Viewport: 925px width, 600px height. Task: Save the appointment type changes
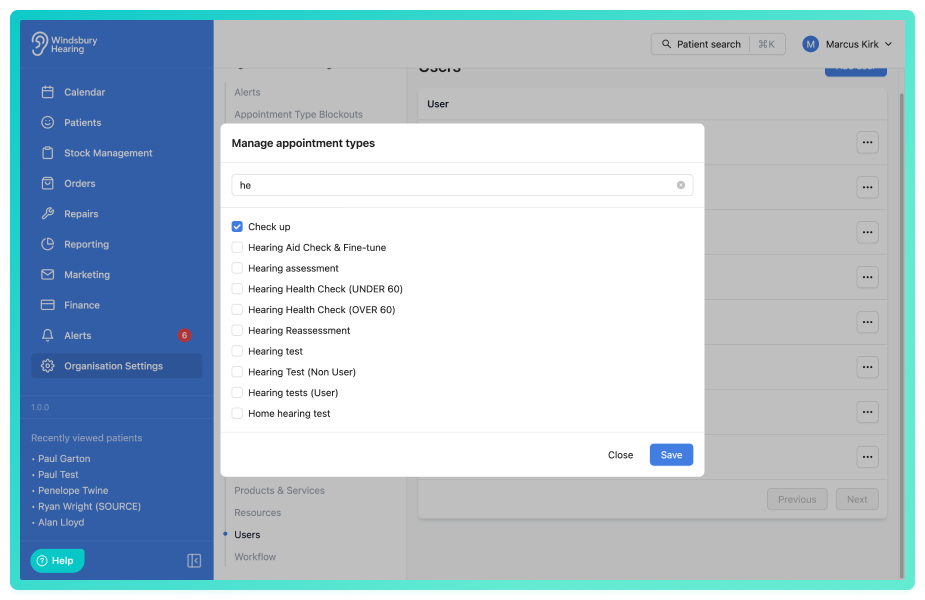click(x=671, y=455)
